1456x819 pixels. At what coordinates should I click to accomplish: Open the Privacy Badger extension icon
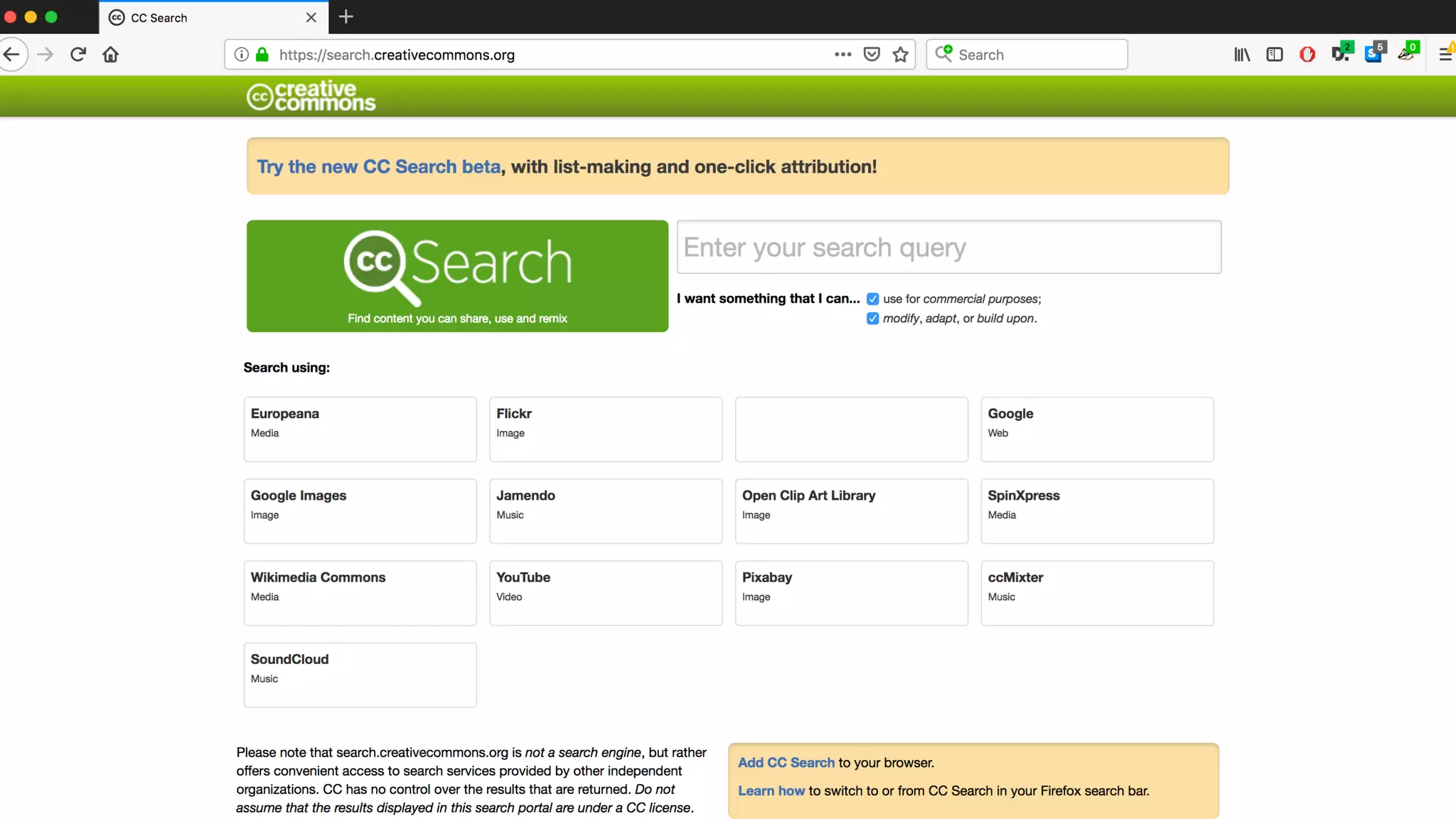pos(1407,53)
